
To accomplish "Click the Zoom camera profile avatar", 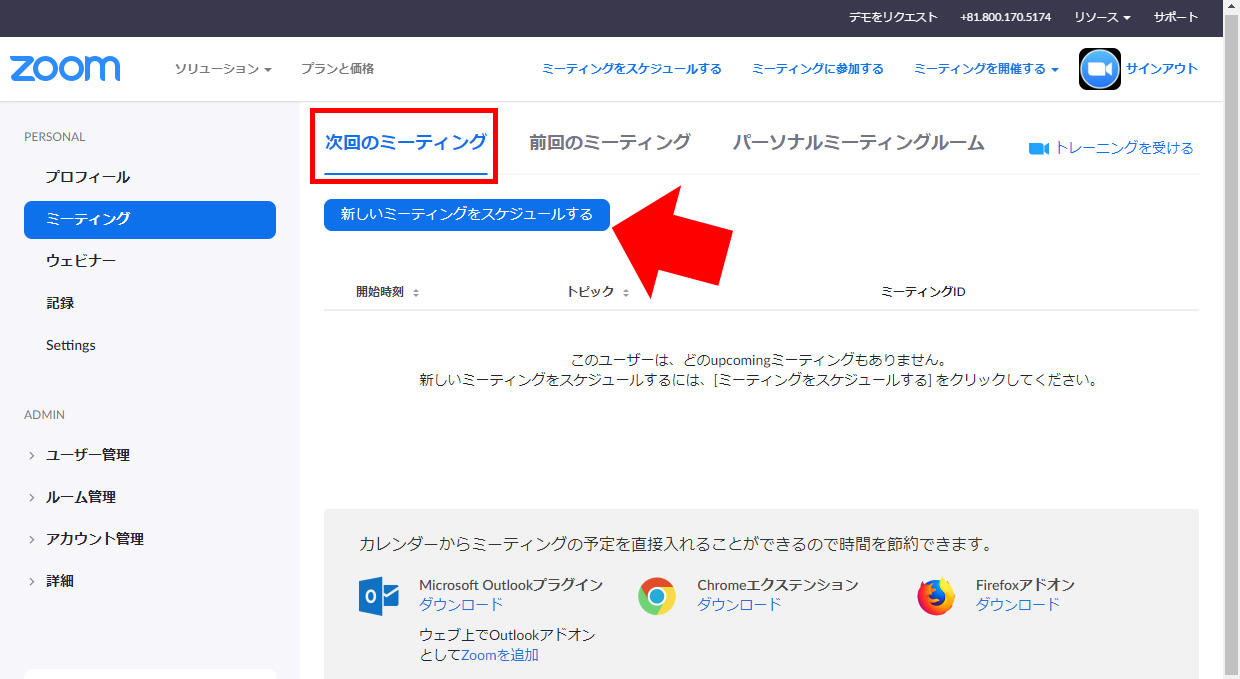I will [1099, 69].
